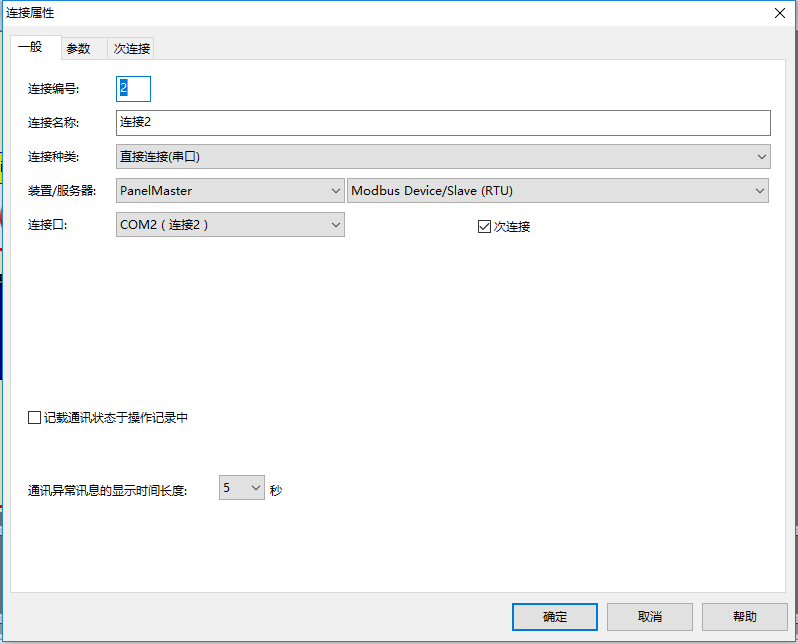Click the 通讯异常讯息的显示时间长度 label
The height and width of the screenshot is (644, 798).
click(x=107, y=491)
